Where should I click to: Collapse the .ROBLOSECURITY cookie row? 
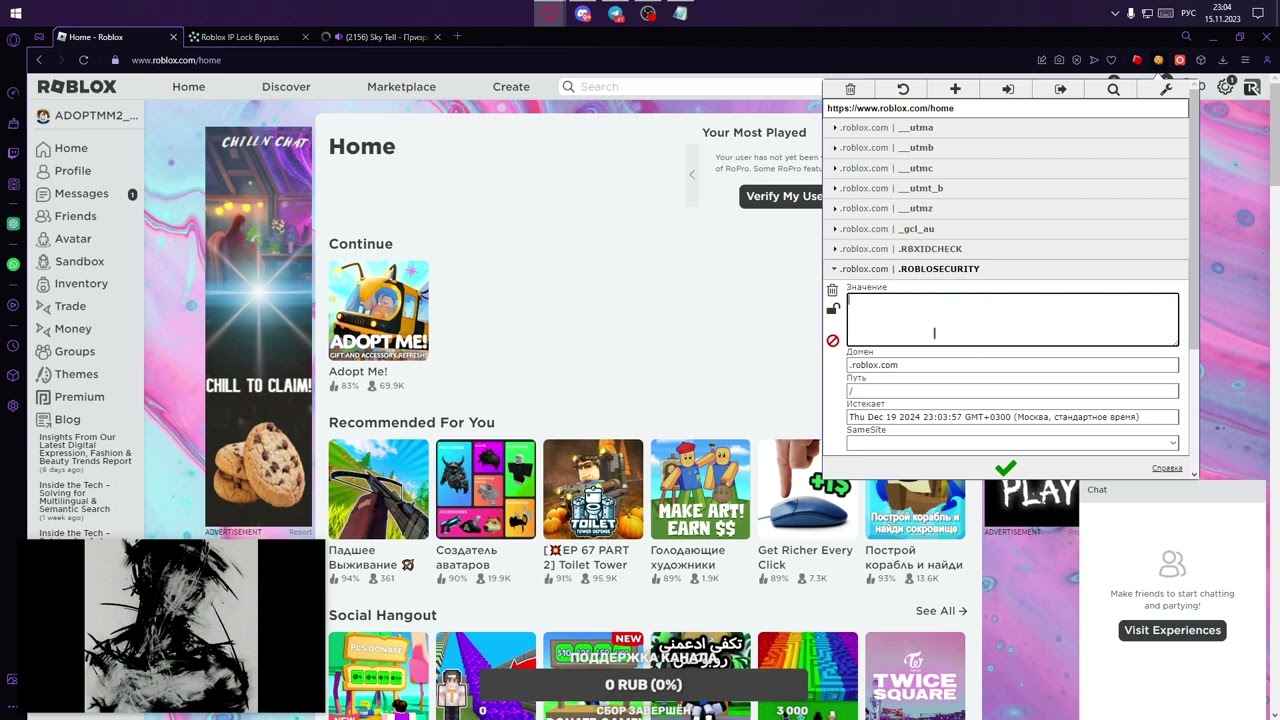coord(1005,269)
